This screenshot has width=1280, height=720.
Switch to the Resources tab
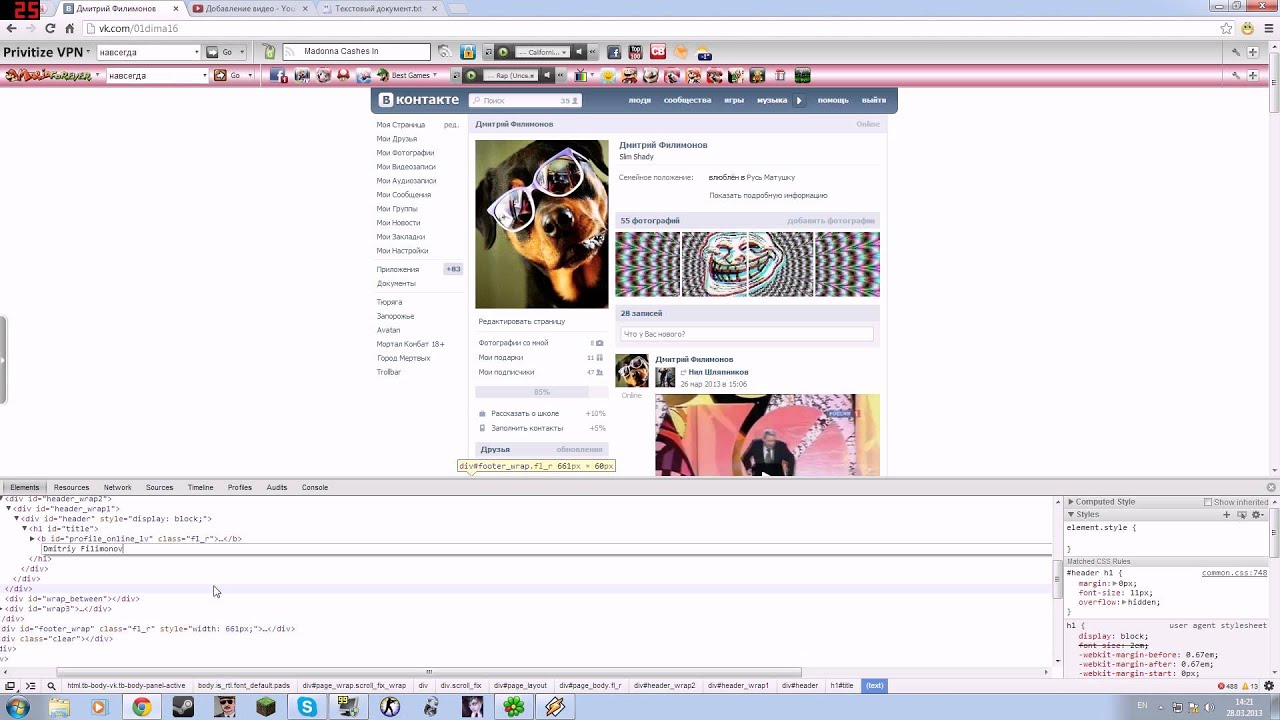[71, 487]
